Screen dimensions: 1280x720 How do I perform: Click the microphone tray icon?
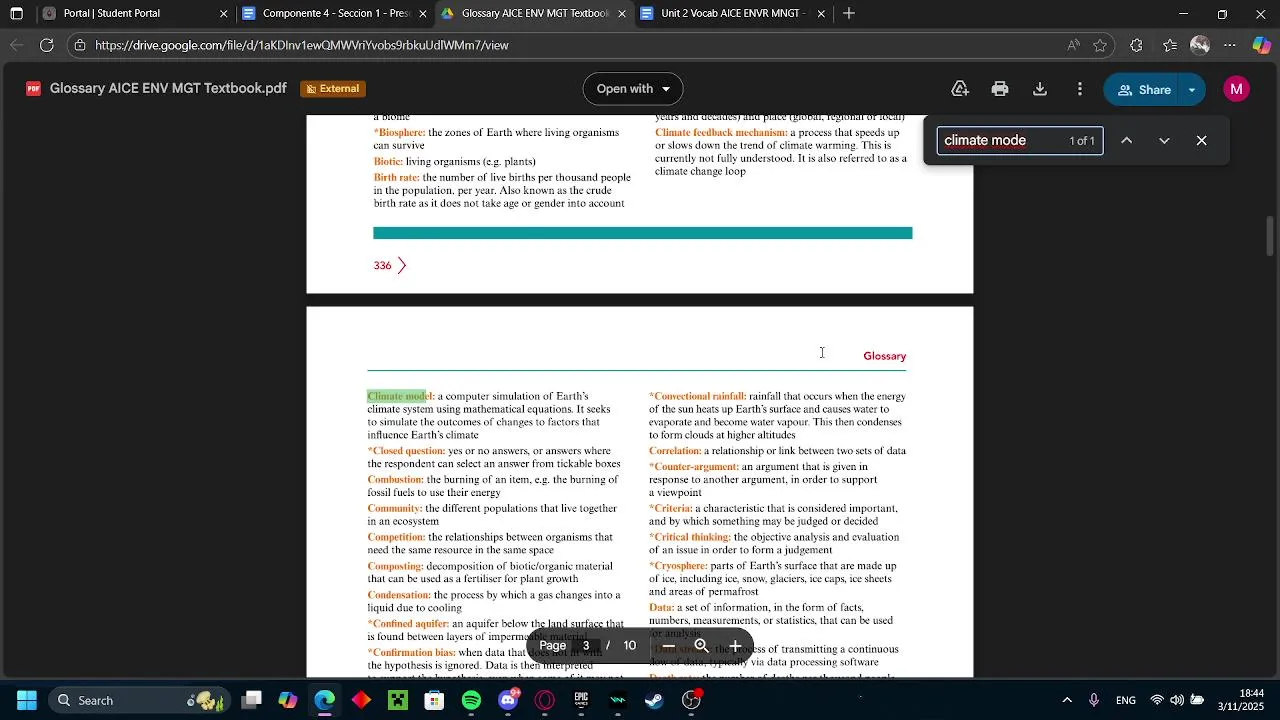click(1094, 700)
